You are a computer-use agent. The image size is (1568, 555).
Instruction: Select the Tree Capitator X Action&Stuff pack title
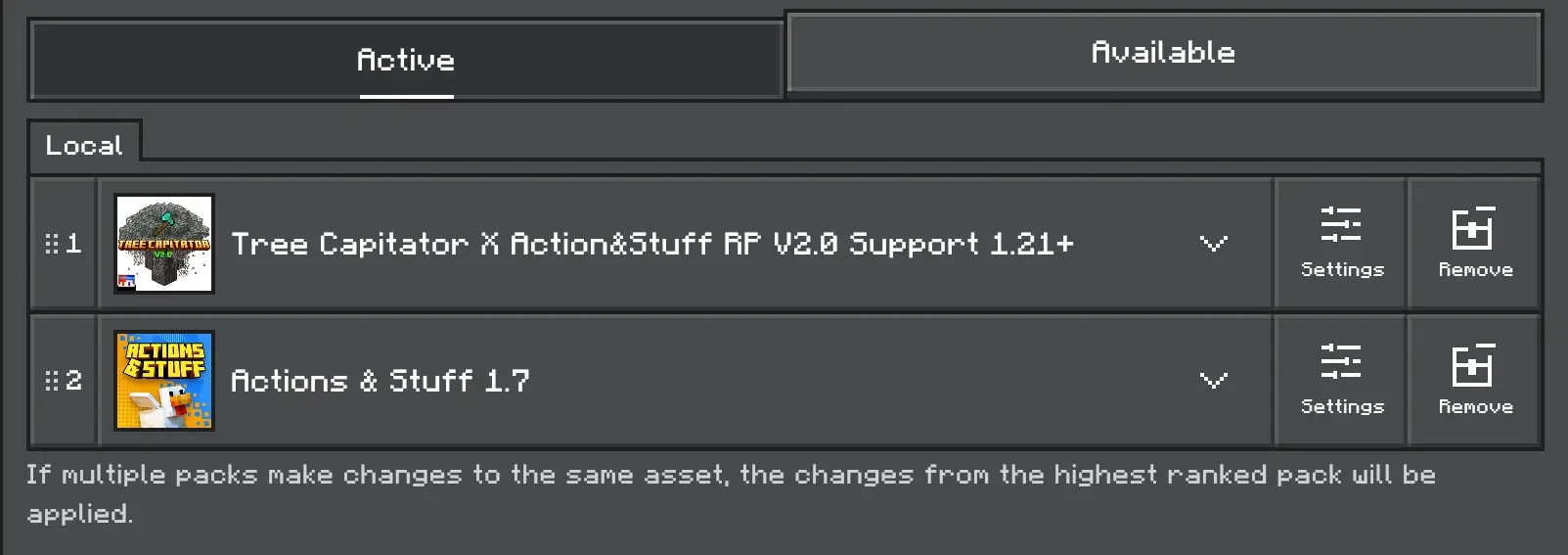coord(651,244)
